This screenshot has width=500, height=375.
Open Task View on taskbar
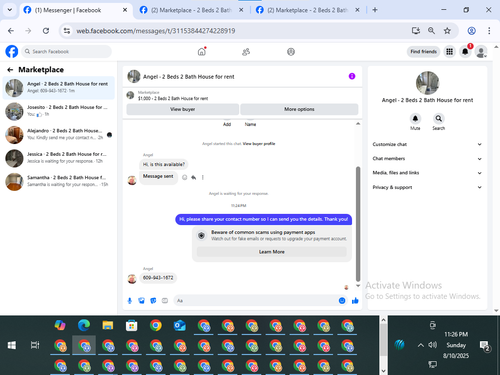35,345
